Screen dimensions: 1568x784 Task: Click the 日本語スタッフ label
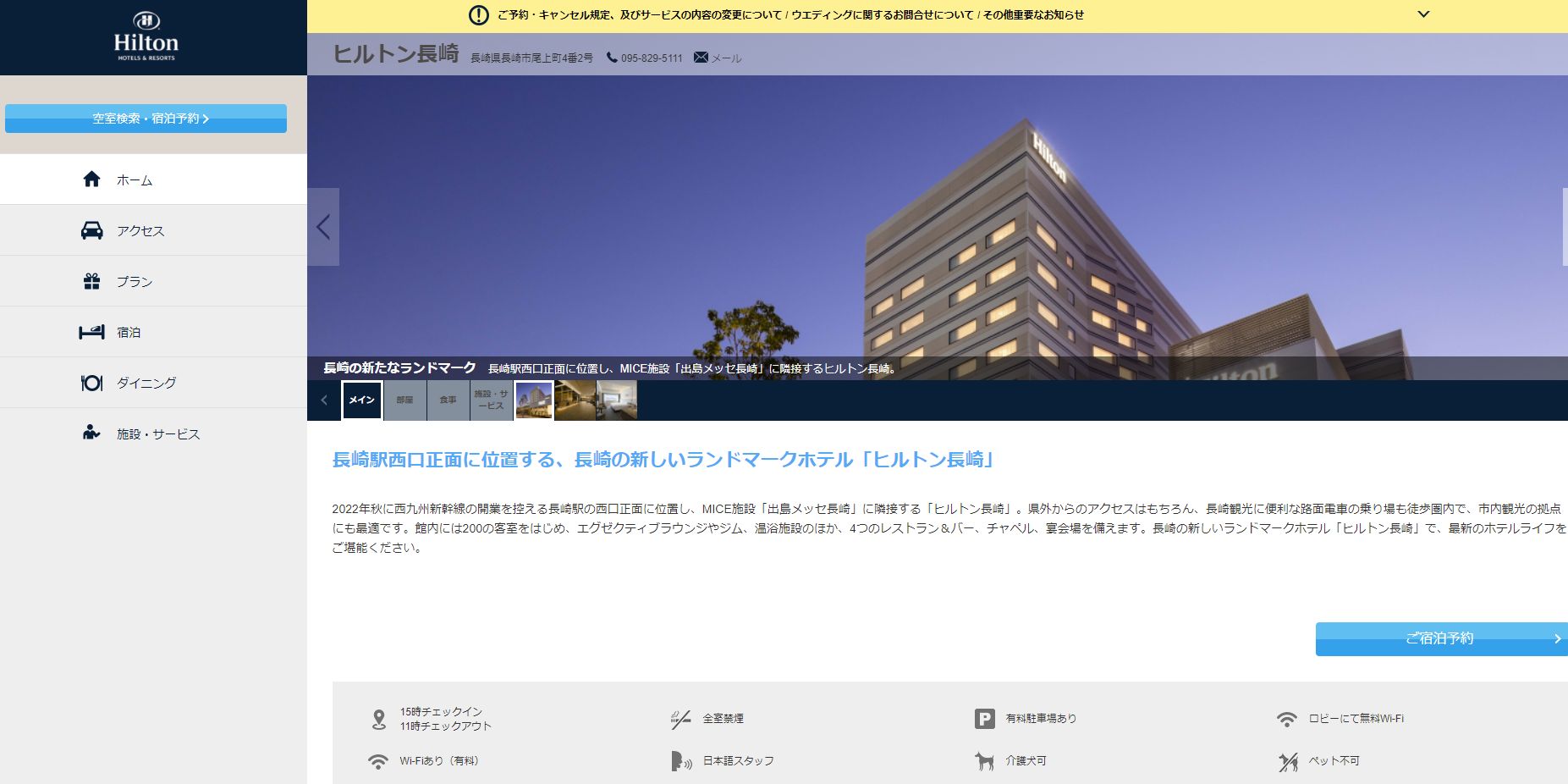(738, 761)
